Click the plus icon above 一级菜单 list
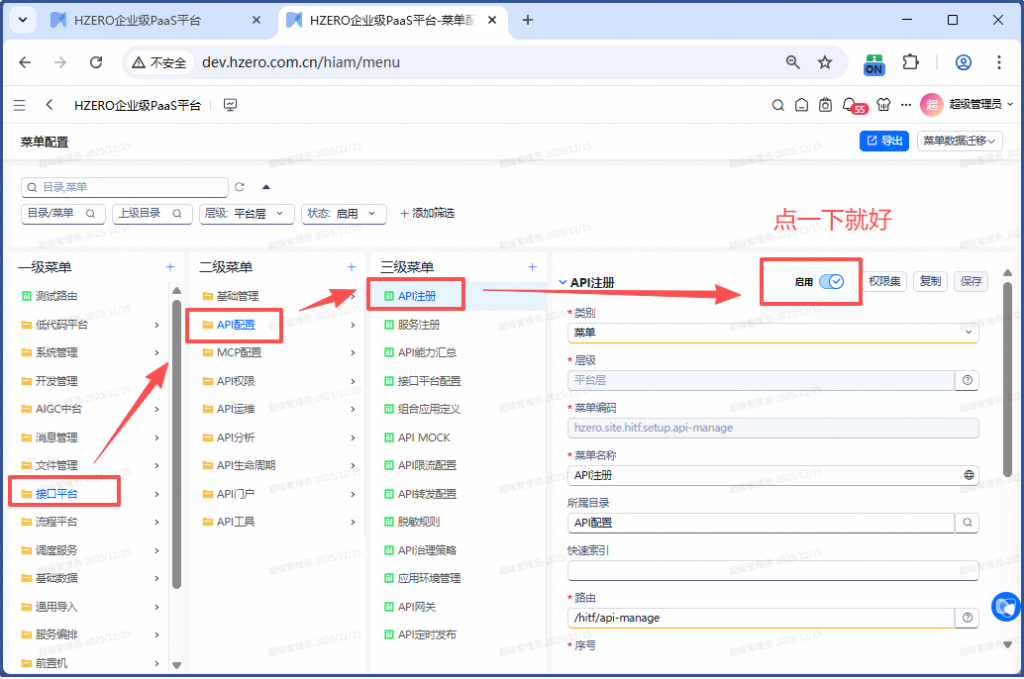This screenshot has height=679, width=1024. (x=170, y=267)
